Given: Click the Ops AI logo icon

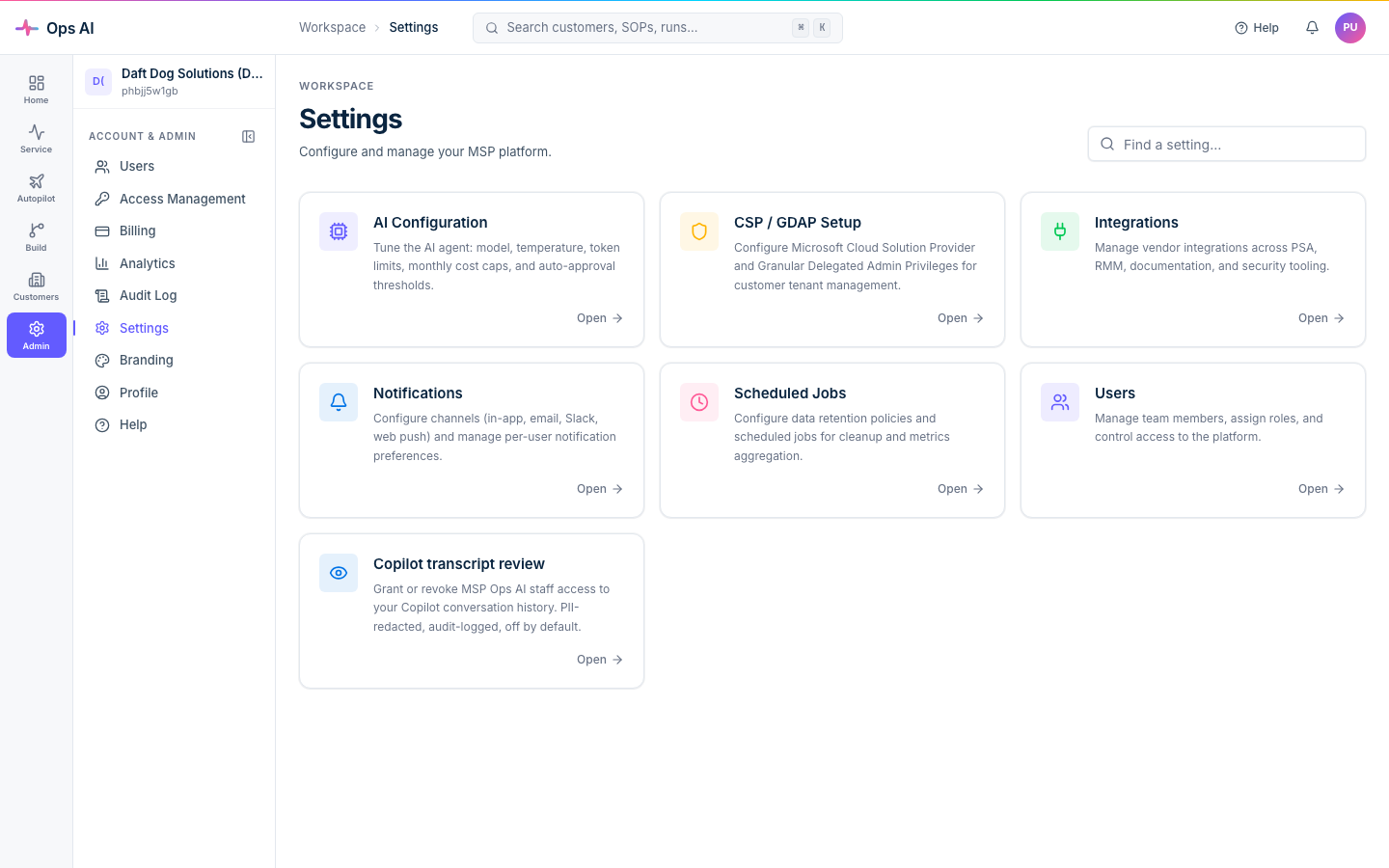Looking at the screenshot, I should point(27,28).
